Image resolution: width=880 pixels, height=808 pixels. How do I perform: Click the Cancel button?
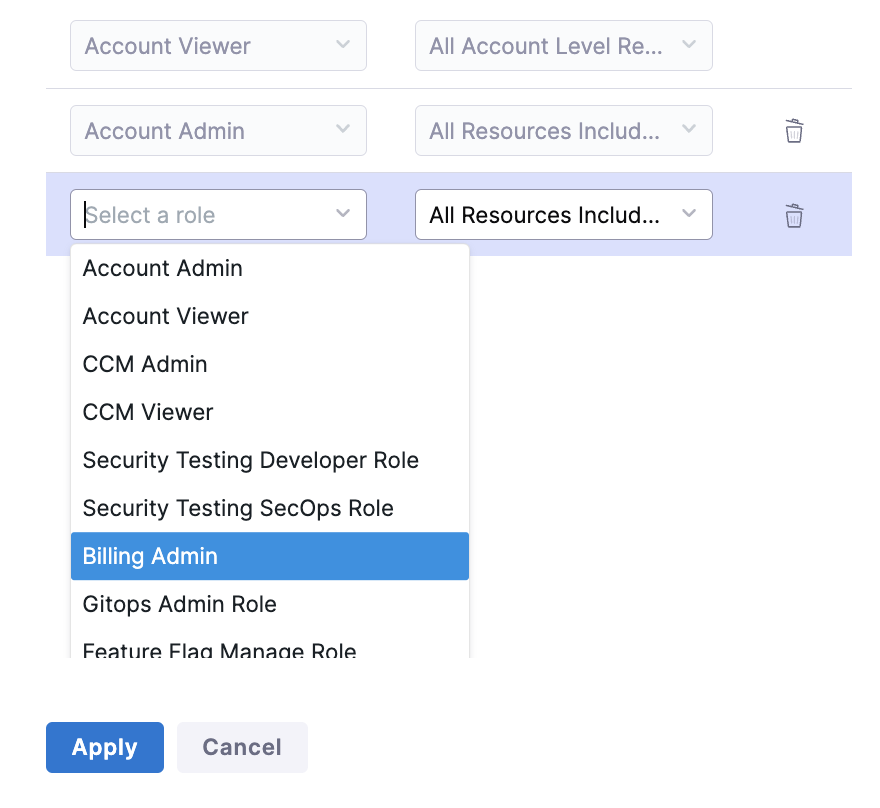[x=242, y=747]
